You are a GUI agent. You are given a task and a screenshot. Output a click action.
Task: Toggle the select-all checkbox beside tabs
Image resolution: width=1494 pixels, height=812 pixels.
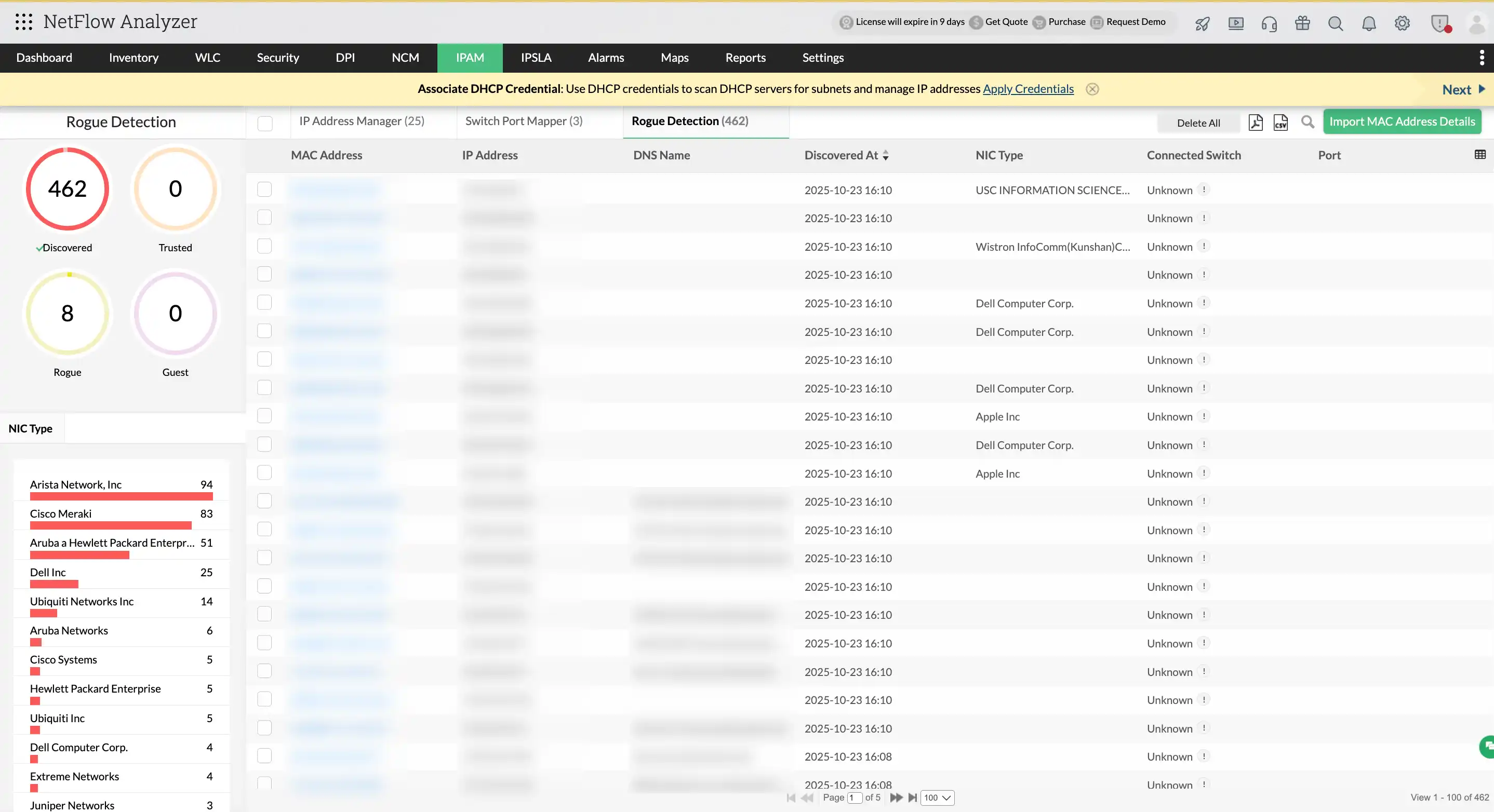click(x=265, y=124)
